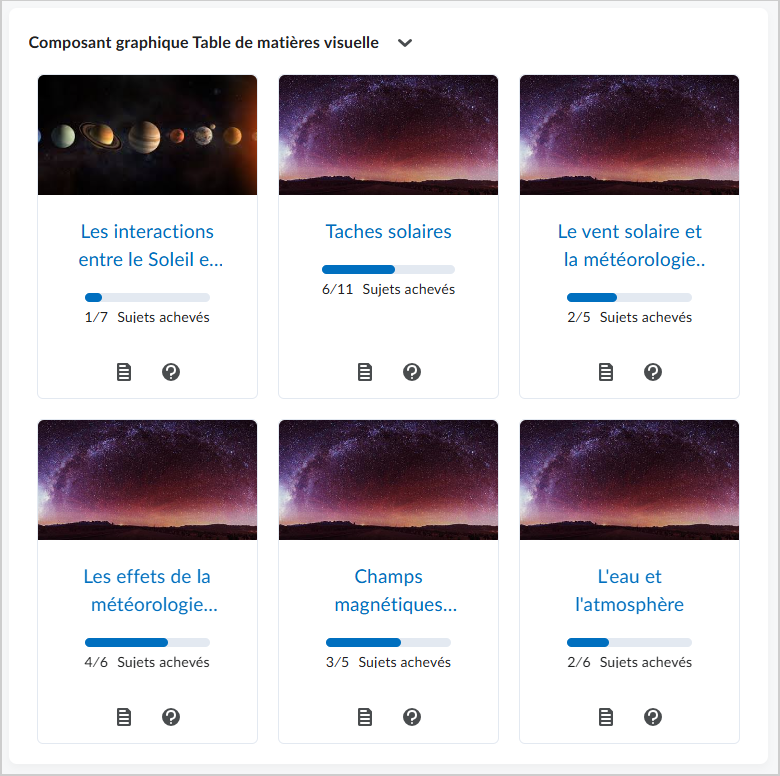Screen dimensions: 780x776
Task: Click quiz question icon on Taches solaires card
Action: point(412,372)
